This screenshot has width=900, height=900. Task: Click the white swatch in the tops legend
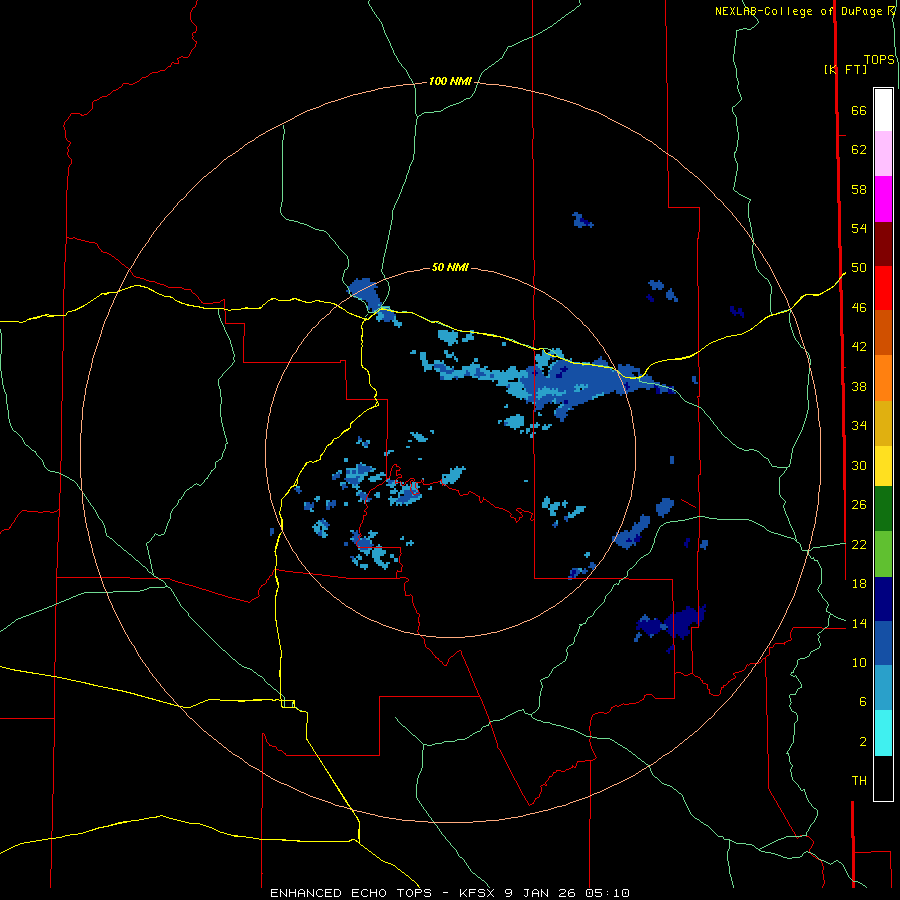pyautogui.click(x=883, y=110)
